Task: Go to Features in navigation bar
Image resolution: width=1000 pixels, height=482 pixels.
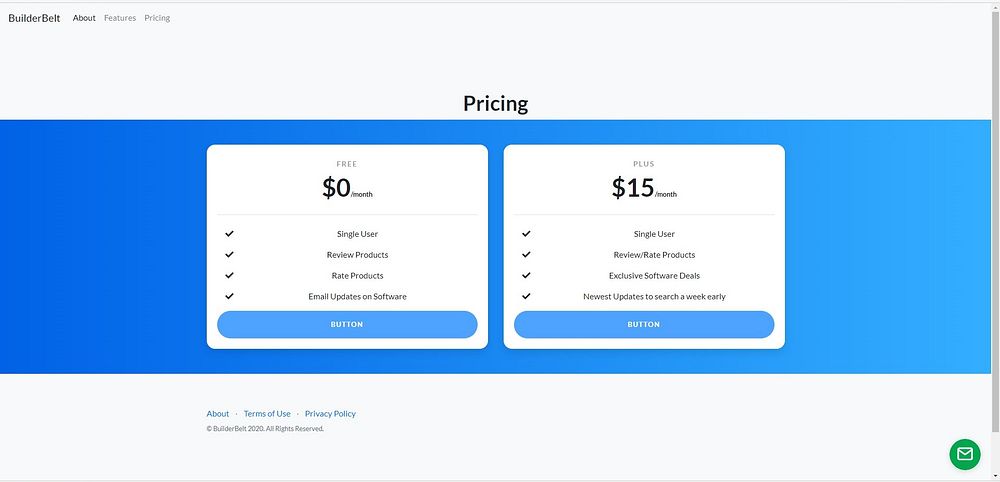Action: [120, 18]
